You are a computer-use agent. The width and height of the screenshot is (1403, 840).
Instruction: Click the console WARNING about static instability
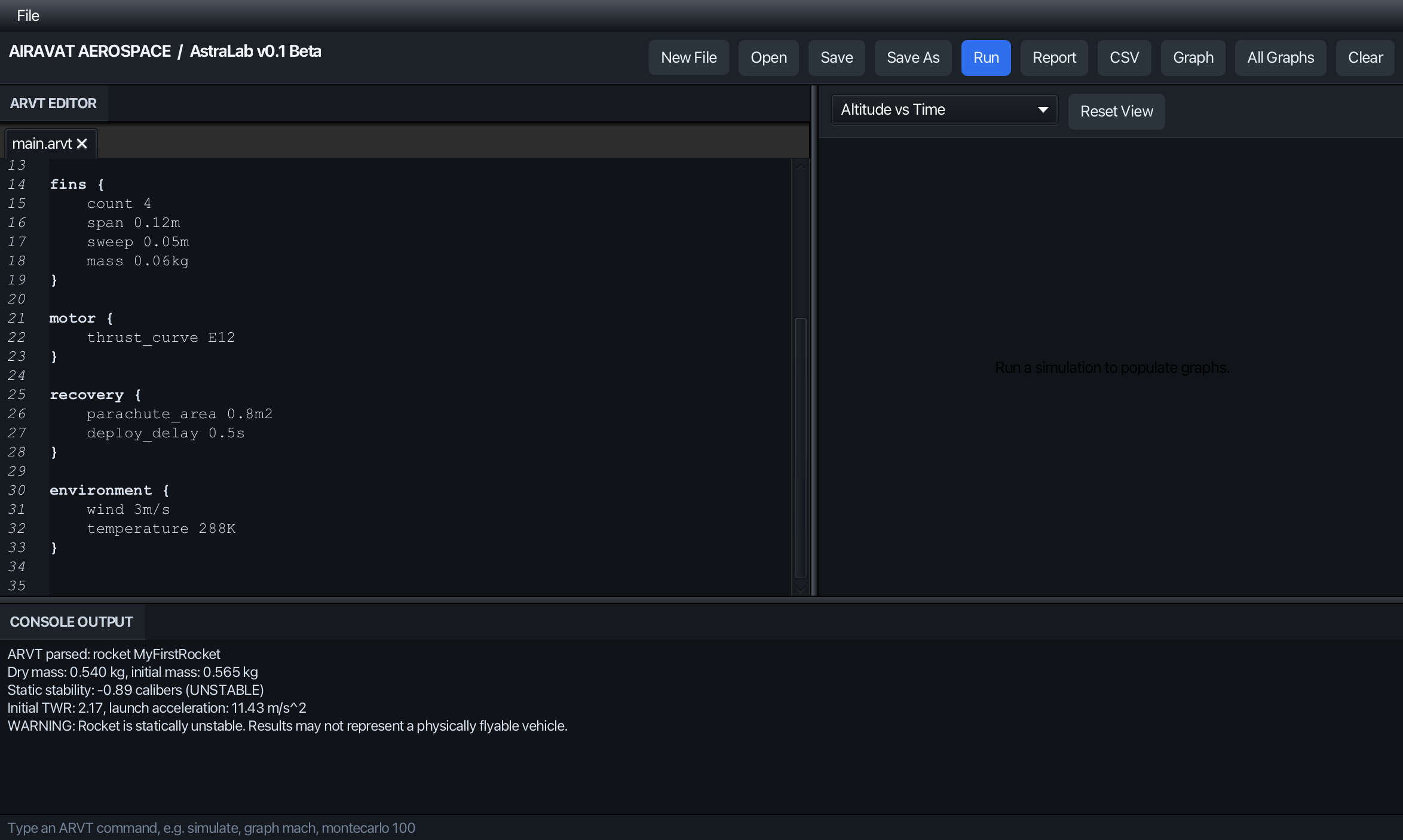click(287, 726)
